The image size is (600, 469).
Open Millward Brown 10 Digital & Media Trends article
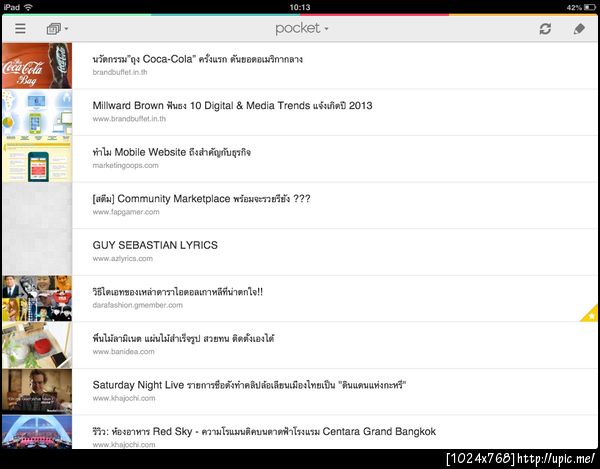coord(232,106)
